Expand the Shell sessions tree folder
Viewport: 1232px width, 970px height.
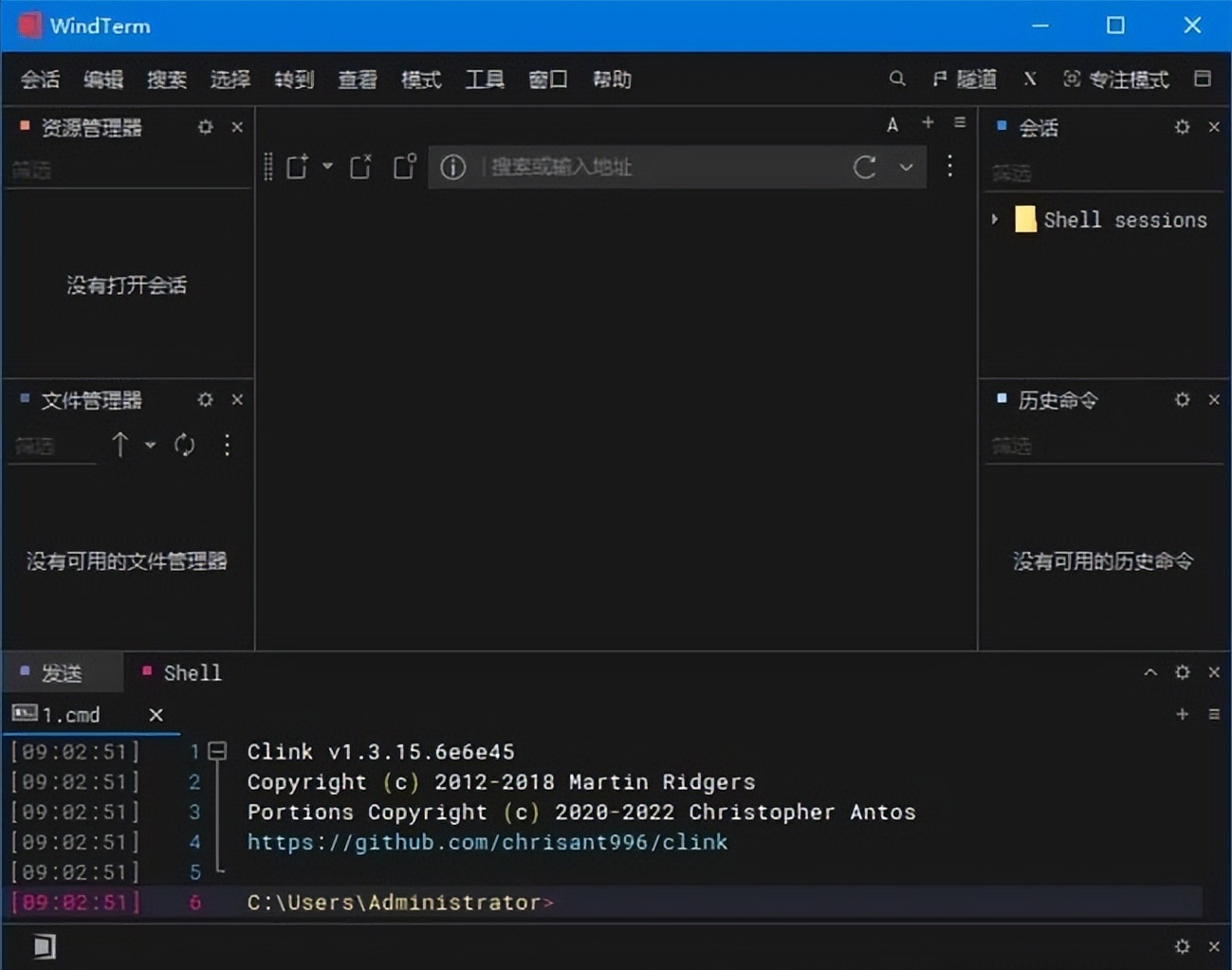pos(995,220)
